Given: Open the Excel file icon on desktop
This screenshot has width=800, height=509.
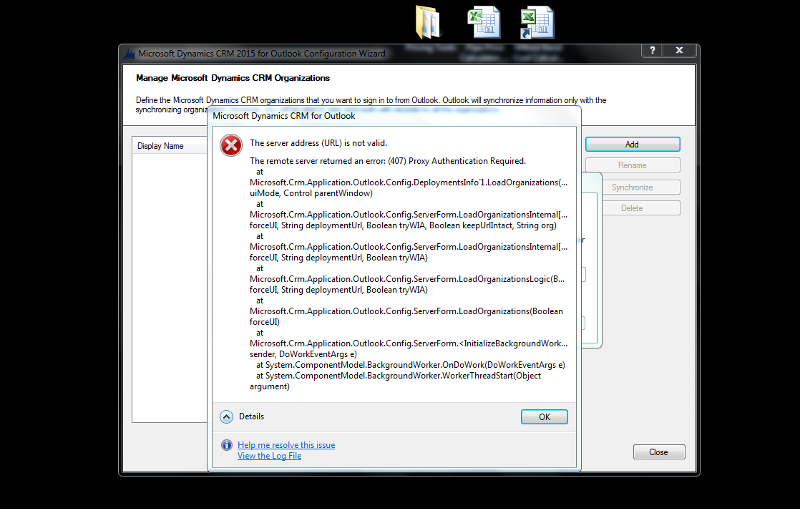Looking at the screenshot, I should (484, 22).
